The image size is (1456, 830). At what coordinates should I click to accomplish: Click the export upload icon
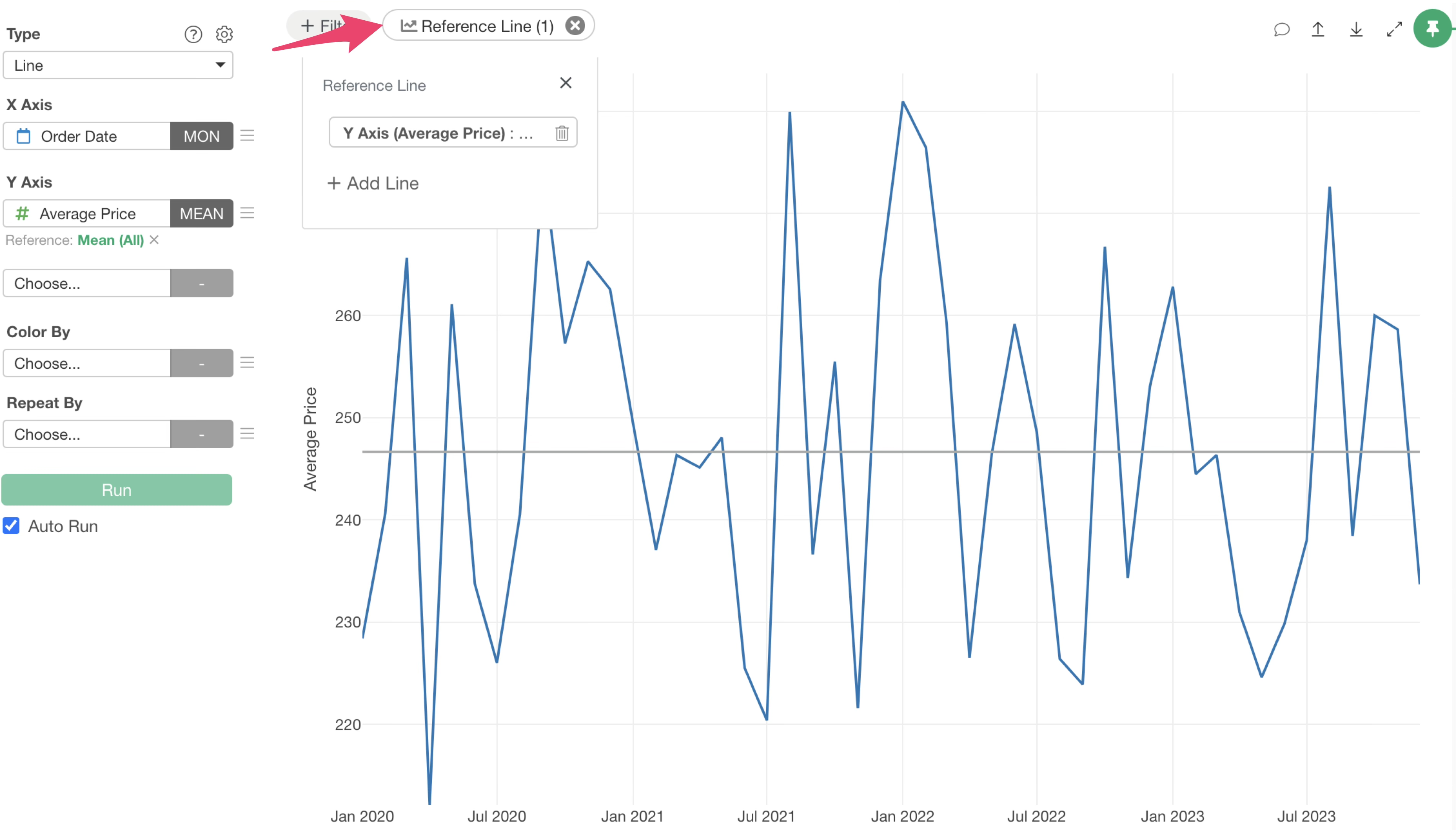[x=1317, y=29]
